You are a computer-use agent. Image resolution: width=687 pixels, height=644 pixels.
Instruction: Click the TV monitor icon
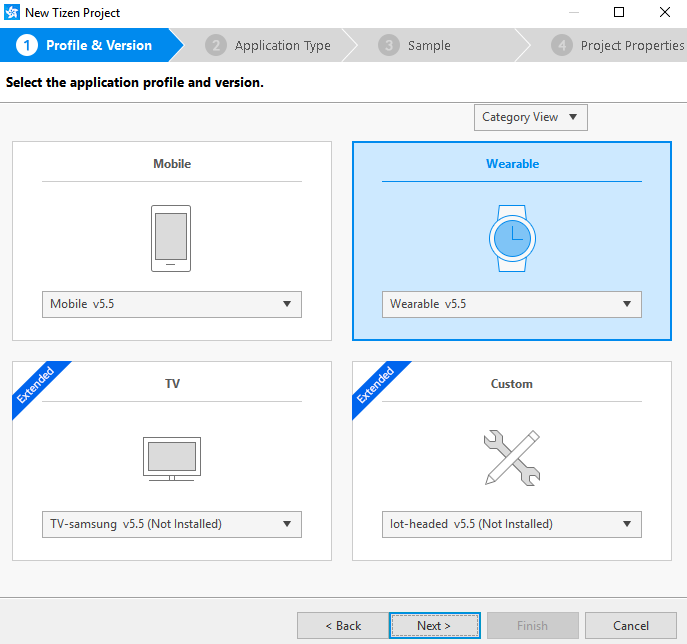[171, 459]
